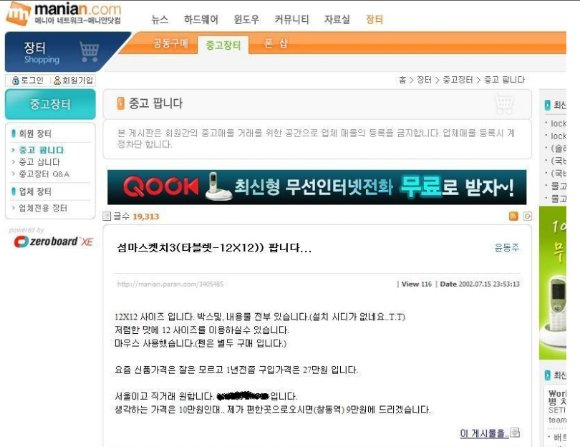Click the 중고 팝니다 board heading icon

point(121,103)
